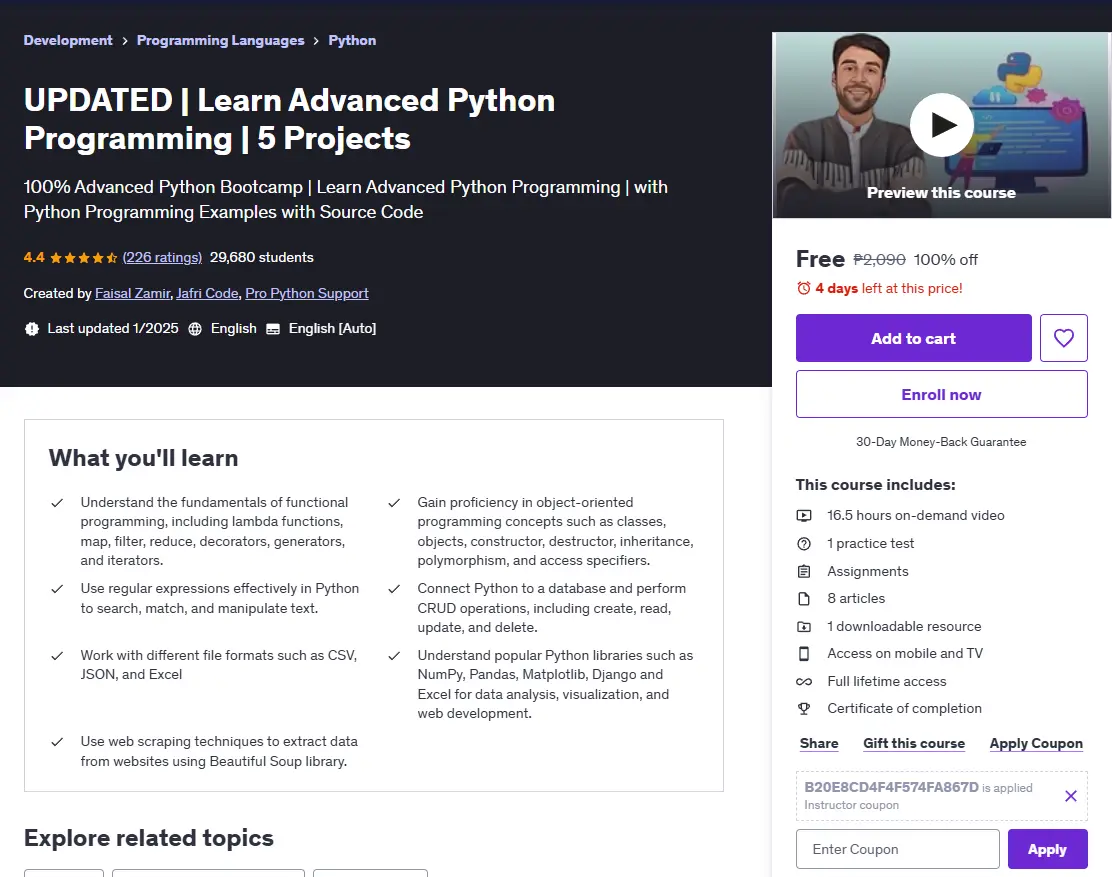Play the course preview video
The image size is (1112, 877).
click(x=941, y=125)
